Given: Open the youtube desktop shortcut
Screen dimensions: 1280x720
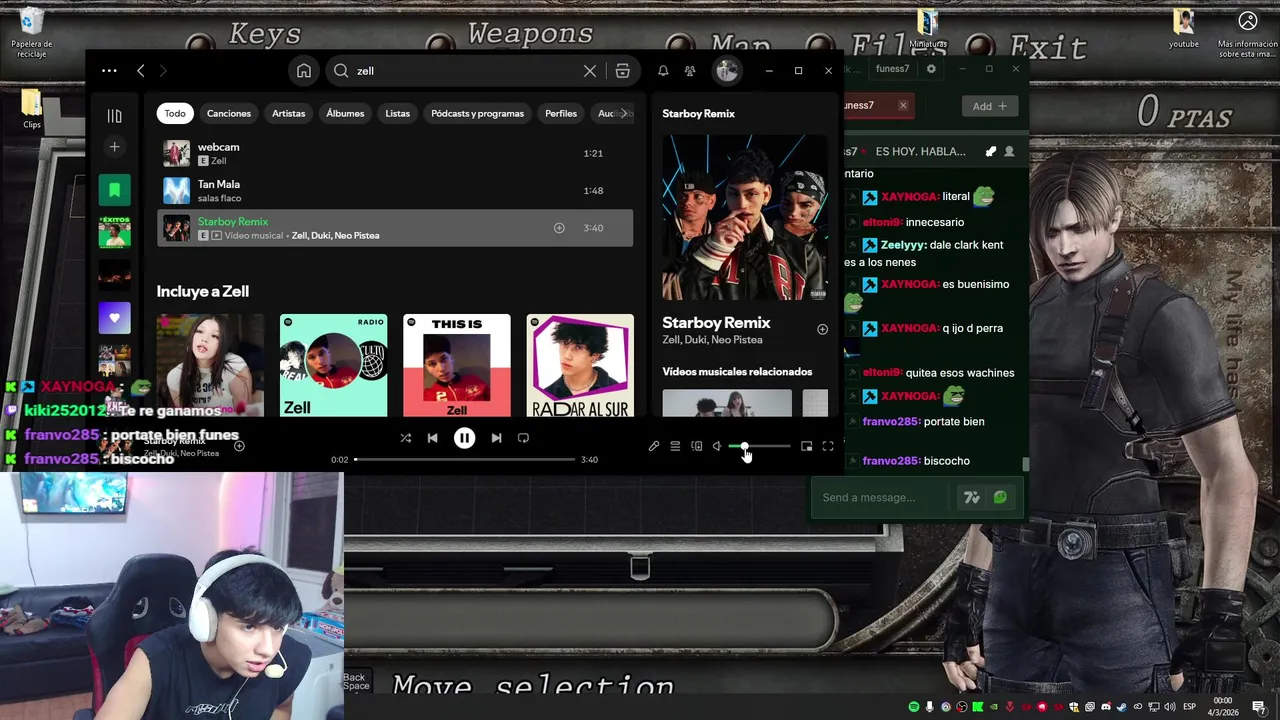Looking at the screenshot, I should point(1184,29).
